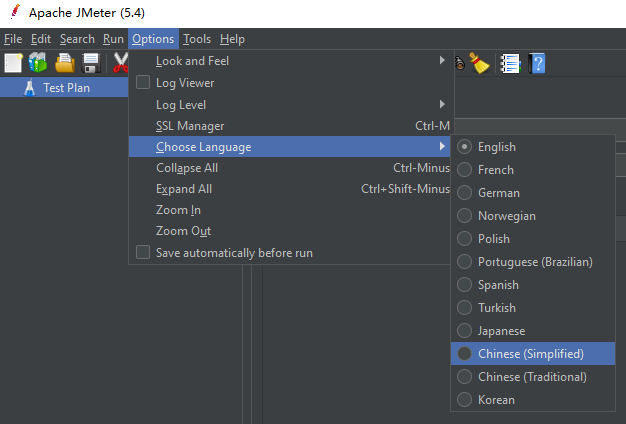Image resolution: width=626 pixels, height=424 pixels.
Task: Click the Help question mark icon
Action: pos(537,63)
